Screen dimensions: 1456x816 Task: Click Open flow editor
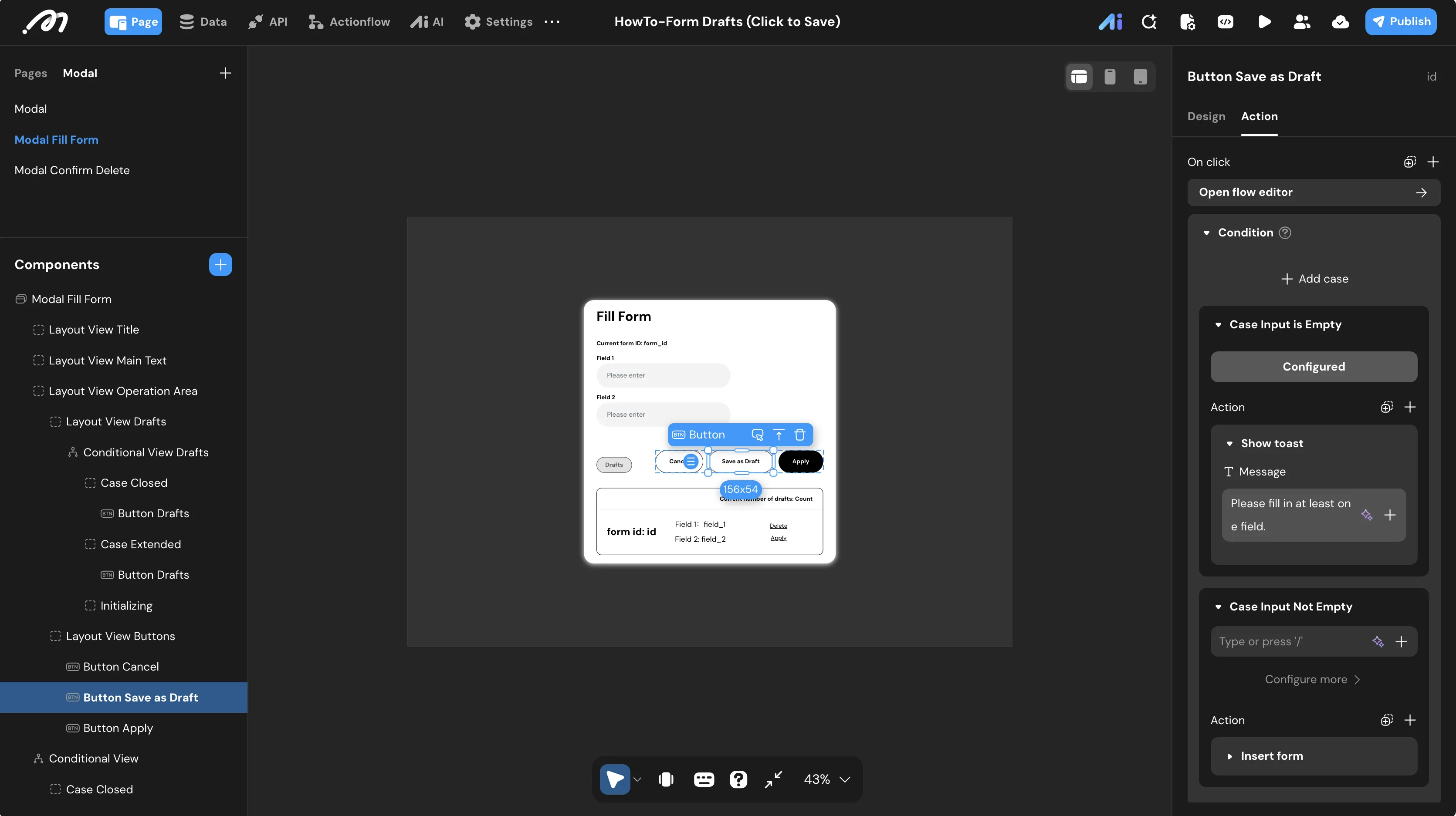coord(1314,193)
